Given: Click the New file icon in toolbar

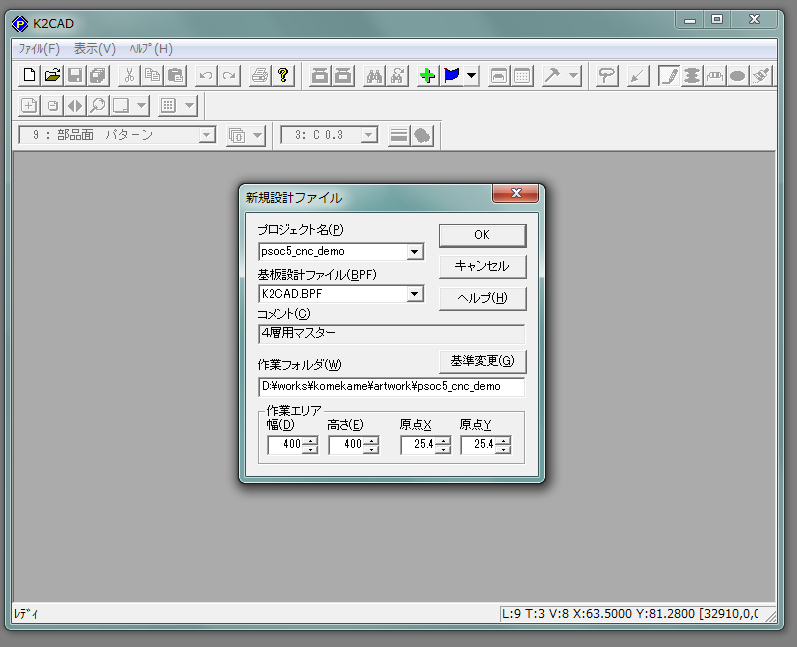Looking at the screenshot, I should [x=29, y=76].
